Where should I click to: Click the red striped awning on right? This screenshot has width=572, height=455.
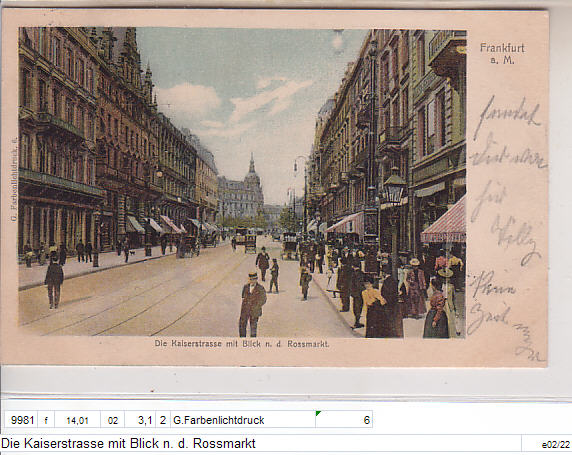[444, 223]
